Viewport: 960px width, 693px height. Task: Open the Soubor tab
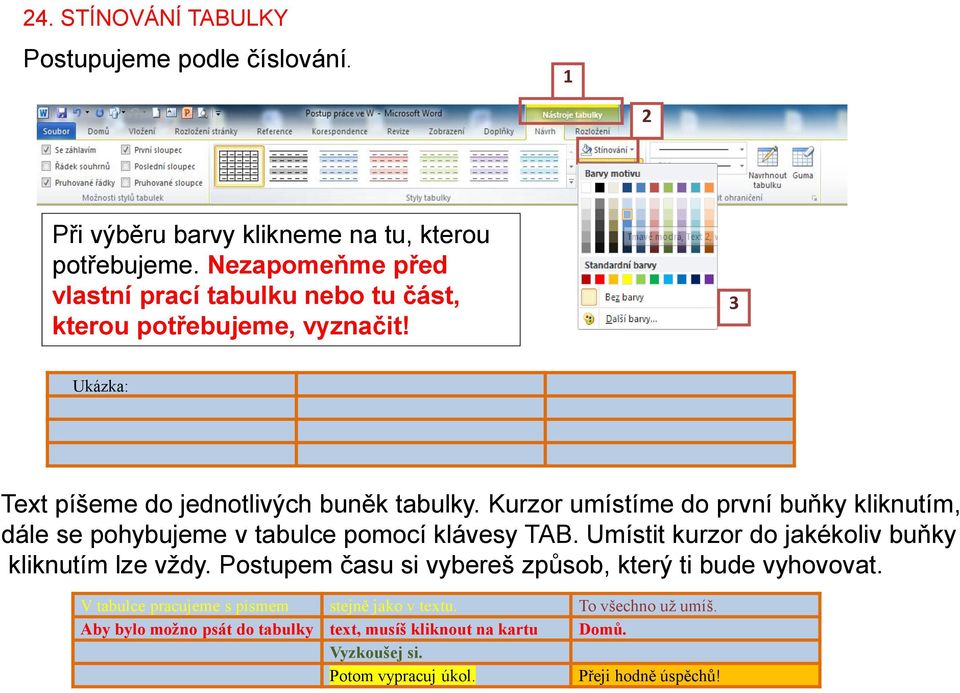[x=56, y=132]
